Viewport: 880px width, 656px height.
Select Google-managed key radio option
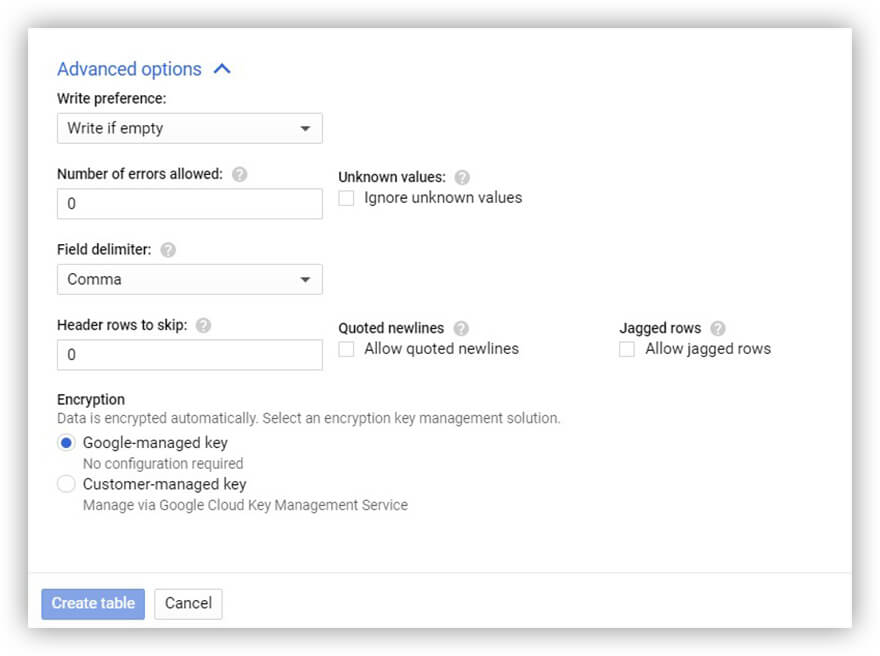66,443
